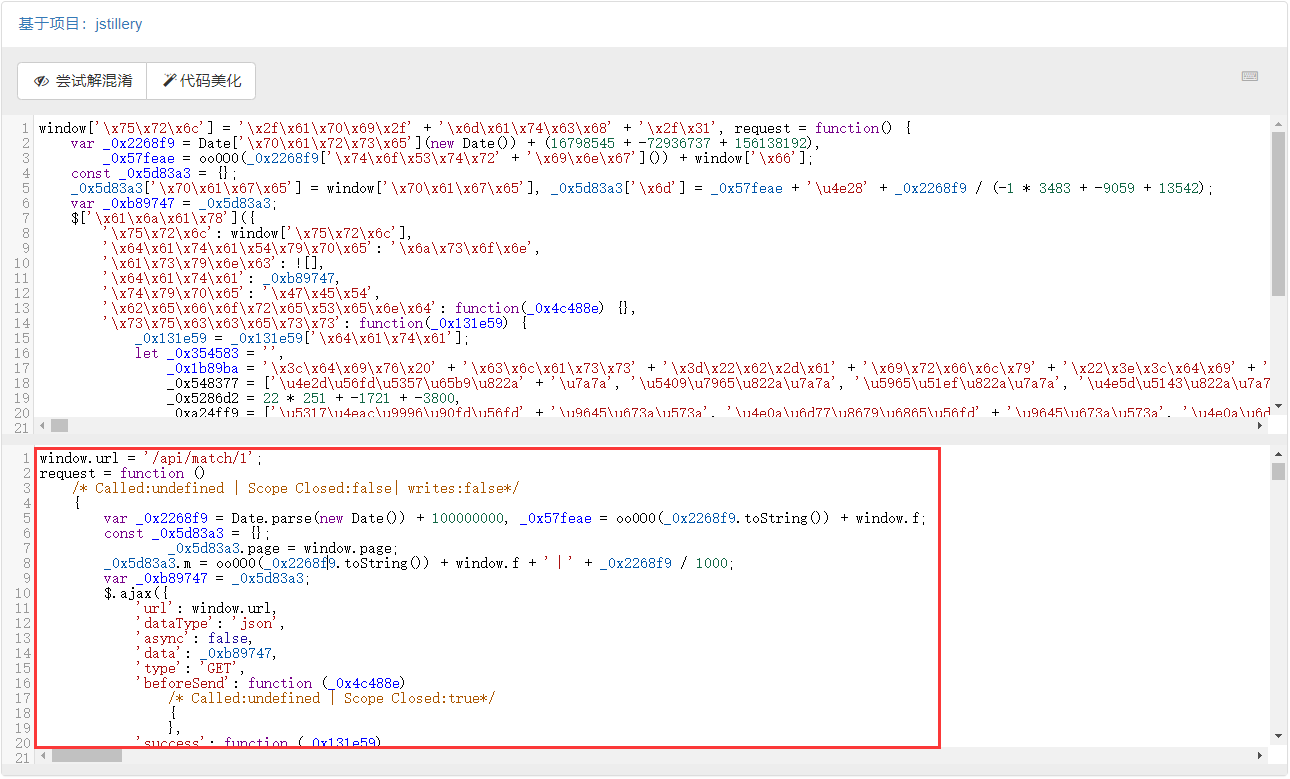Click the left arrow of lower editor horizontal scrollbar

[42, 756]
